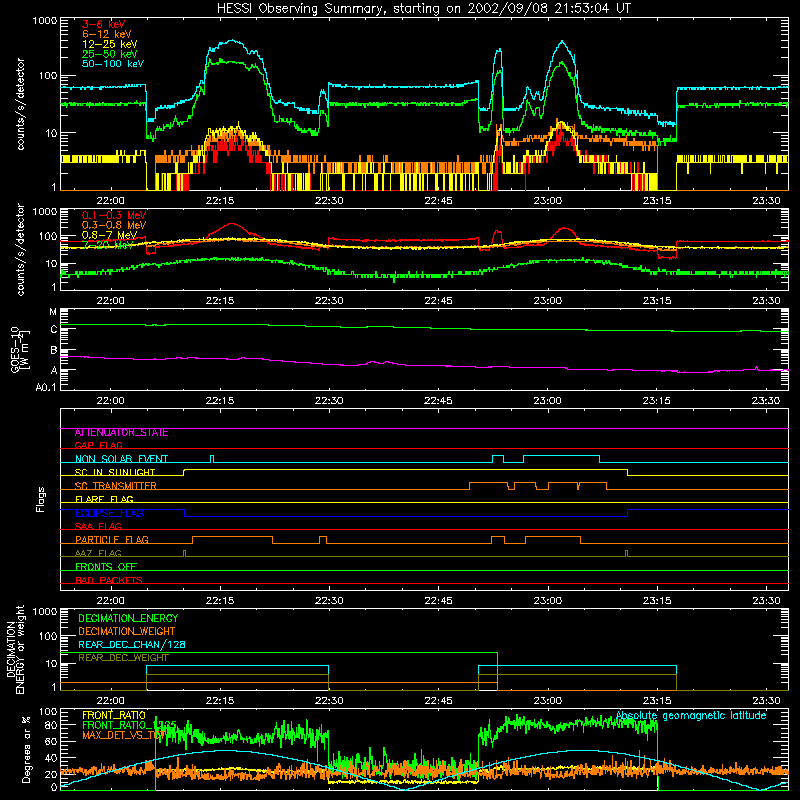Screen dimensions: 800x800
Task: Click the Flags axis title
Action: pyautogui.click(x=40, y=499)
